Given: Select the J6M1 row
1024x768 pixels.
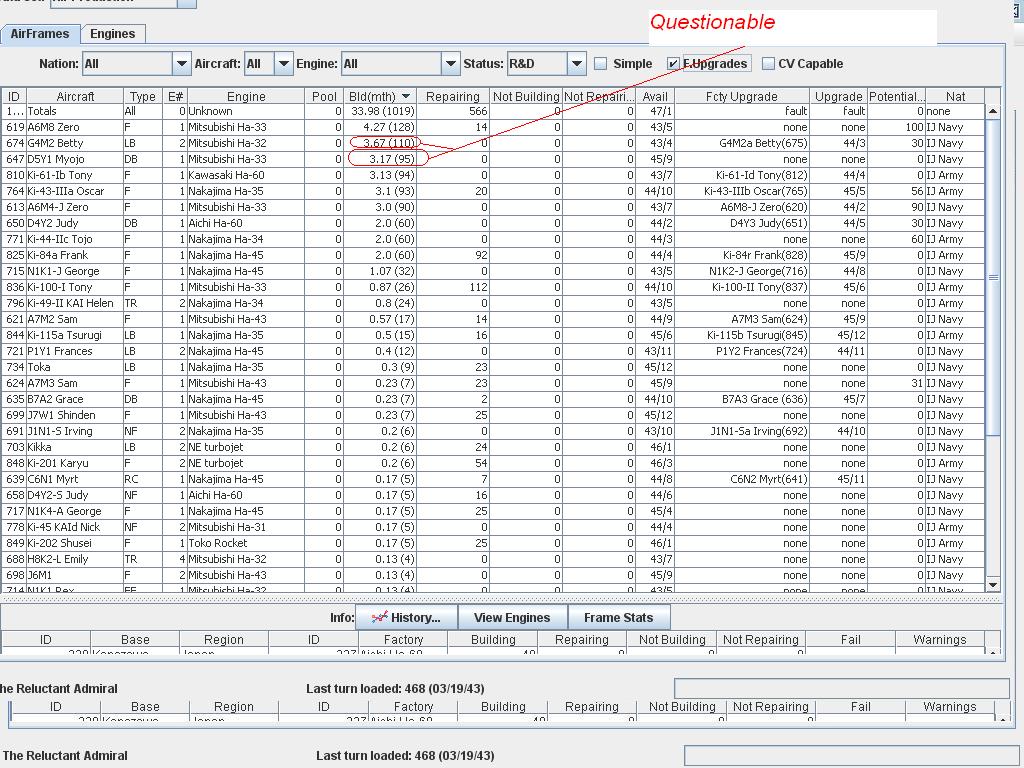Looking at the screenshot, I should click(x=493, y=575).
